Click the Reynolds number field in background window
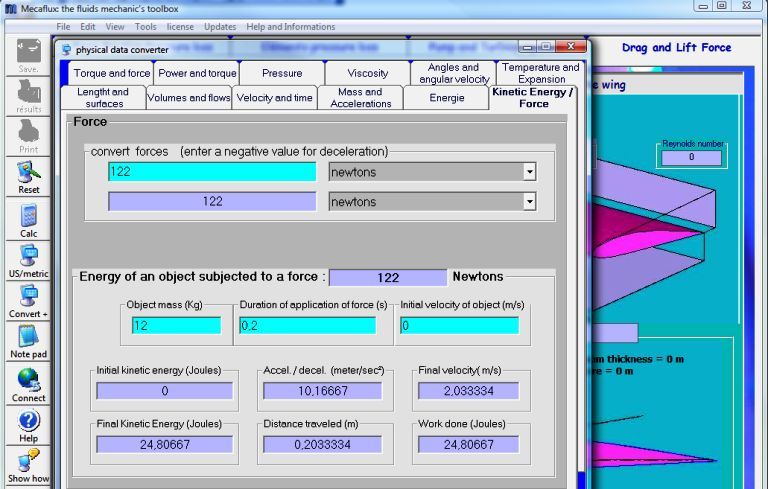 pos(691,157)
